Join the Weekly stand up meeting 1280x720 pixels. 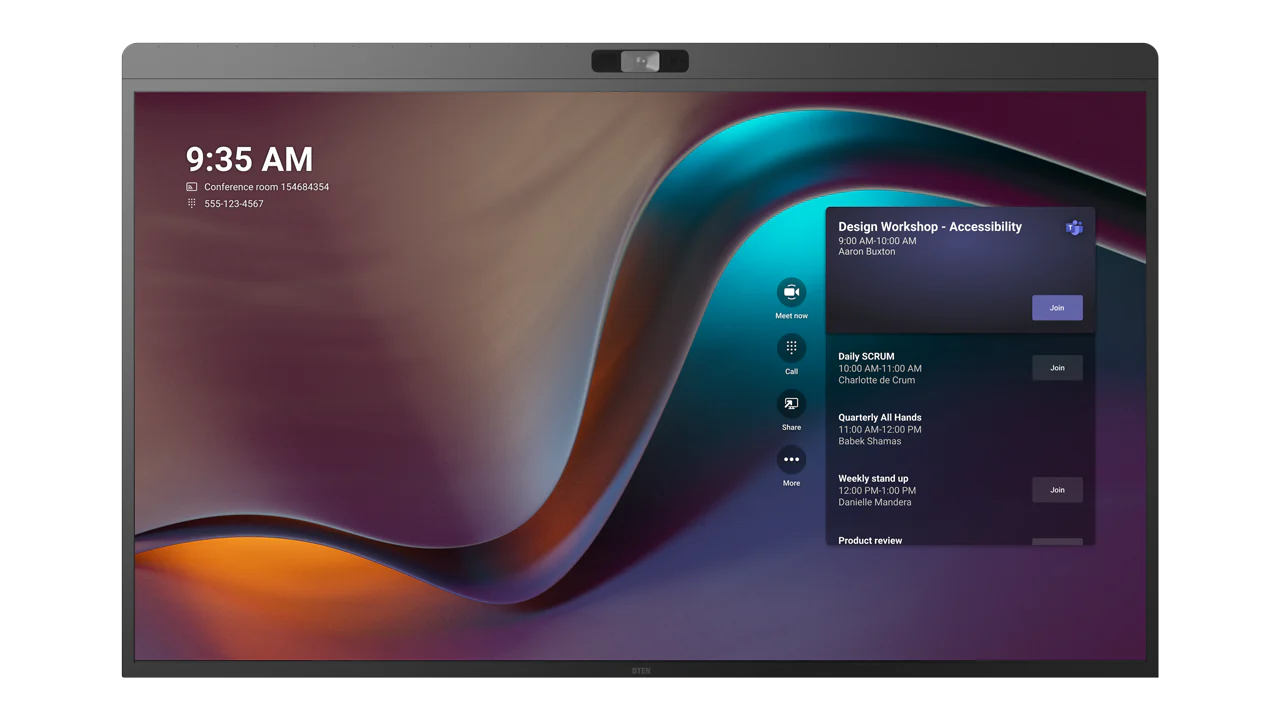[x=1057, y=490]
